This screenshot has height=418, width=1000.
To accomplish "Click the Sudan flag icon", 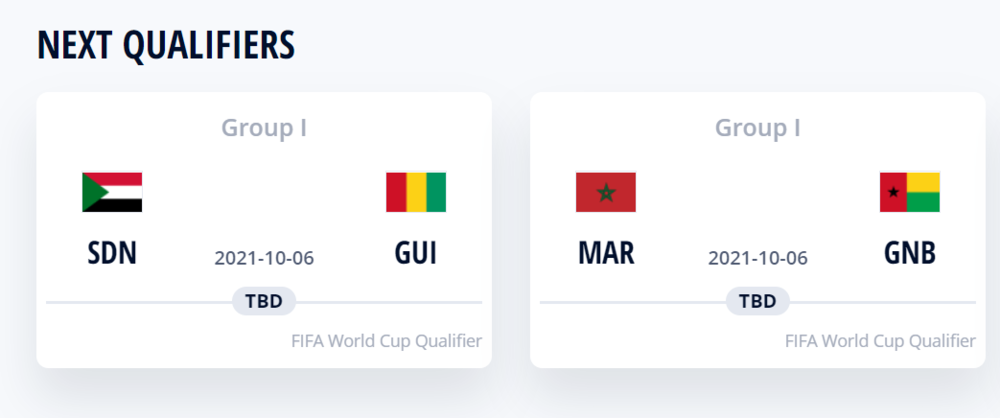I will pos(112,192).
